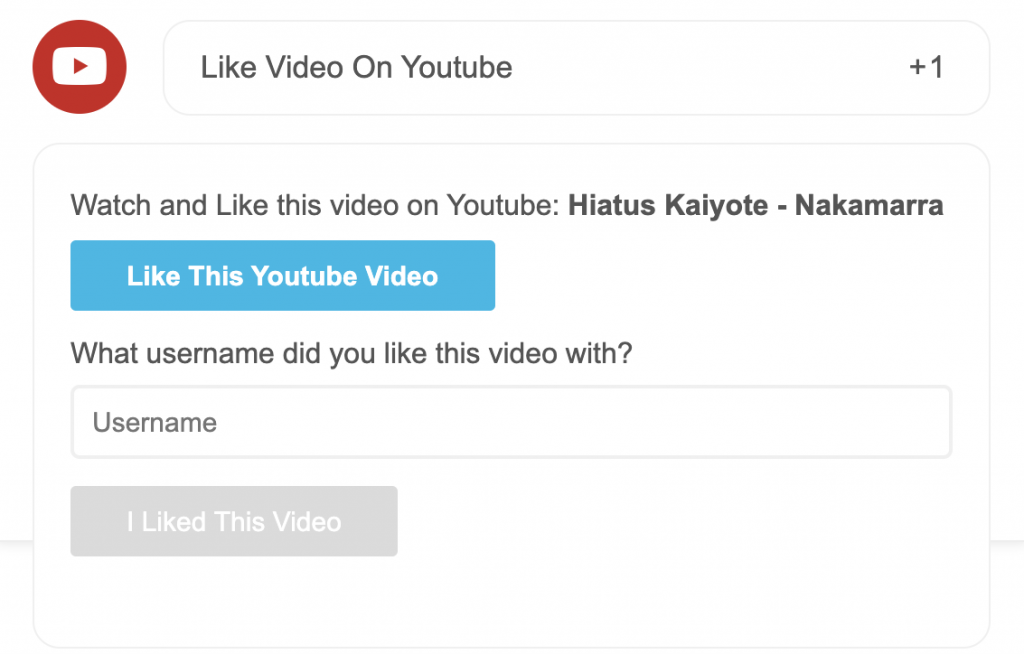The image size is (1024, 654).
Task: Click the Username placeholder text
Action: tap(154, 423)
